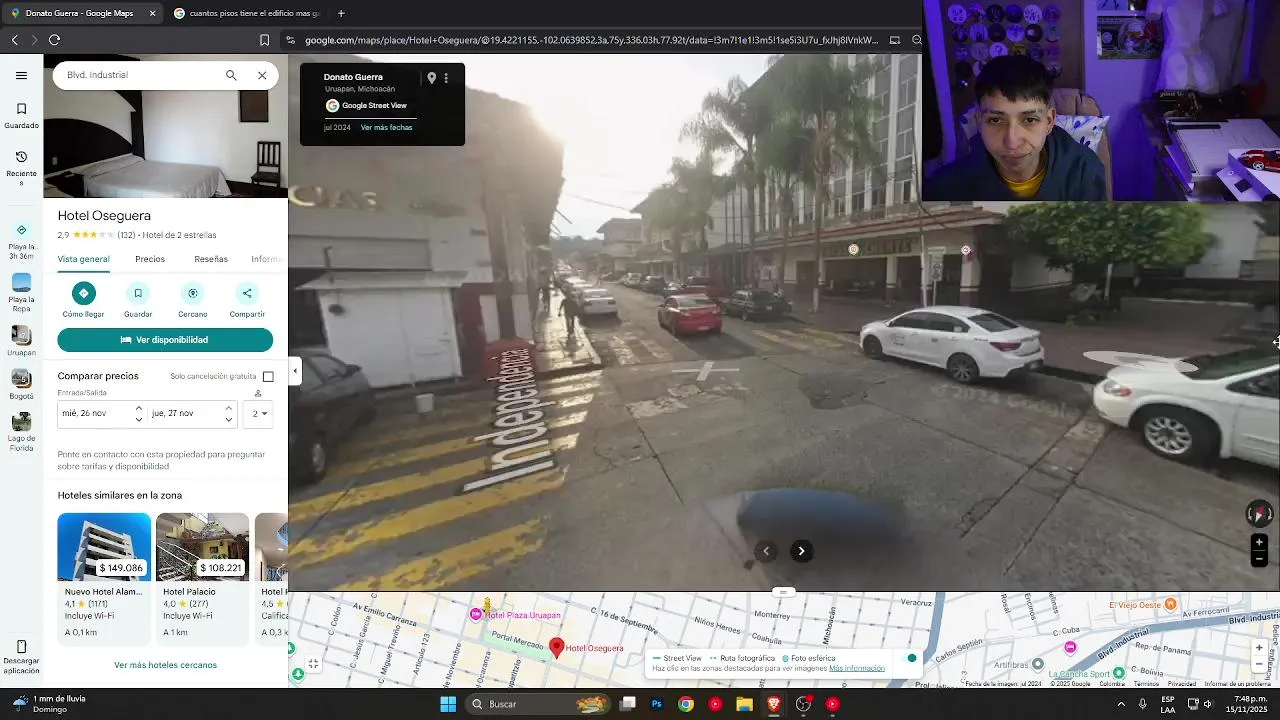The image size is (1280, 720).
Task: Clear the Blvd. Industrial search text
Action: (262, 75)
